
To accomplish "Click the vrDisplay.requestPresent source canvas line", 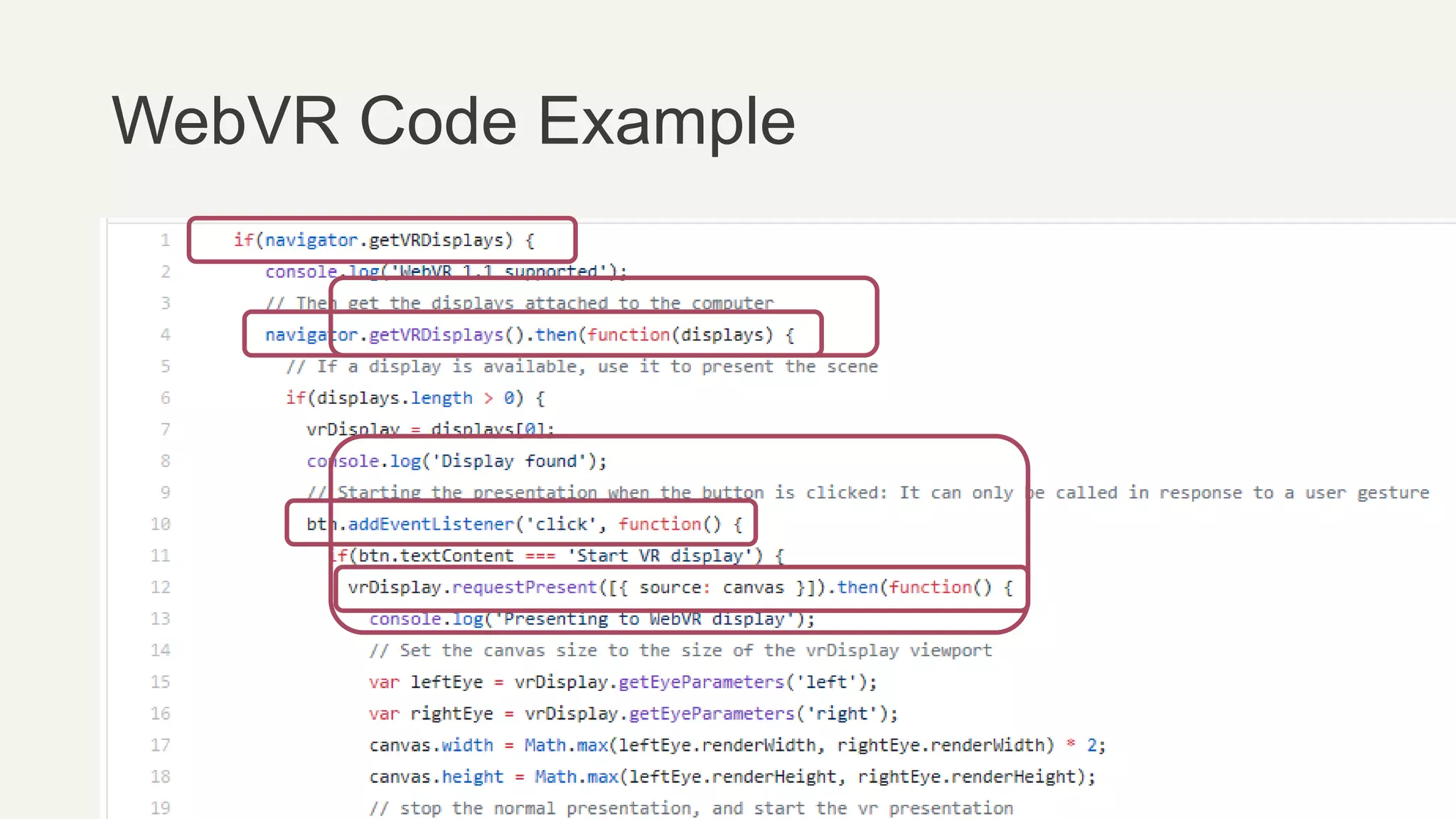I will [680, 587].
